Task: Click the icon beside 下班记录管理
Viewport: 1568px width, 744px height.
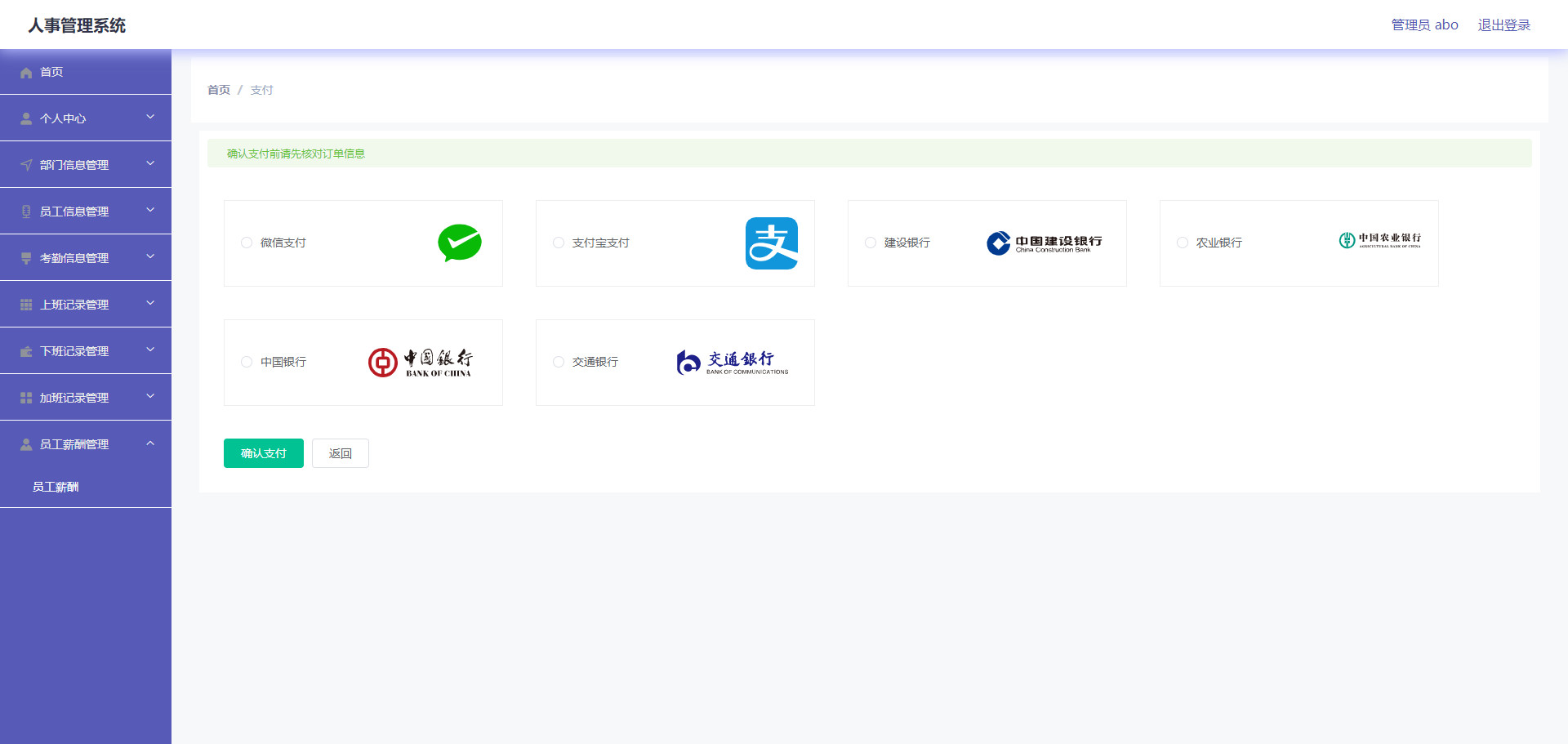Action: (26, 352)
